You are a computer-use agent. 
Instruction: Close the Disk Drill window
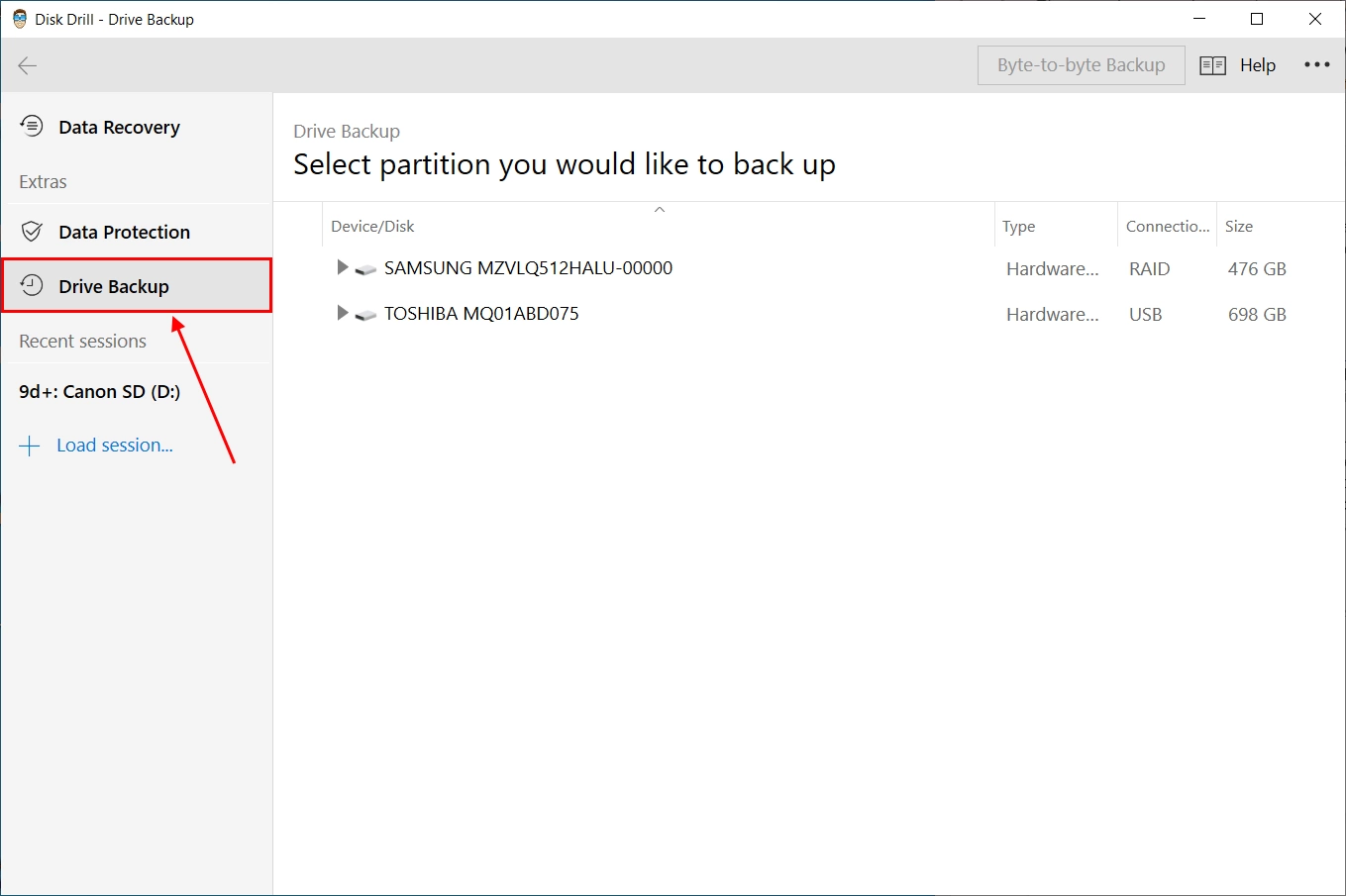(x=1315, y=19)
